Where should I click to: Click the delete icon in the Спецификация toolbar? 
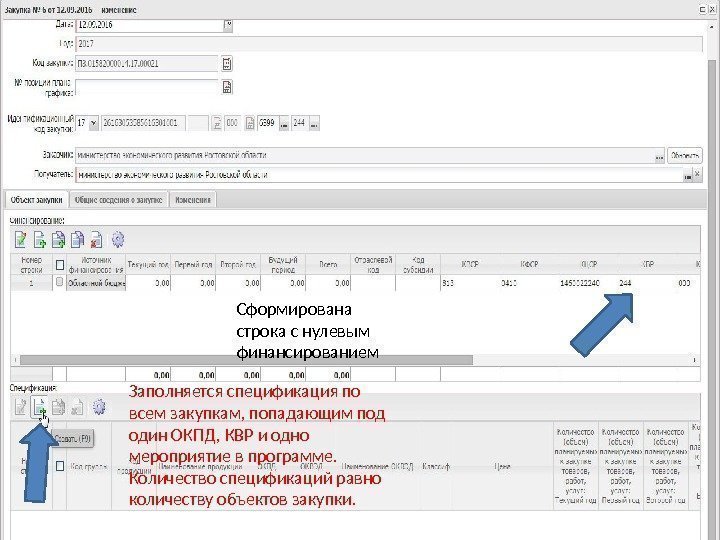[x=77, y=407]
